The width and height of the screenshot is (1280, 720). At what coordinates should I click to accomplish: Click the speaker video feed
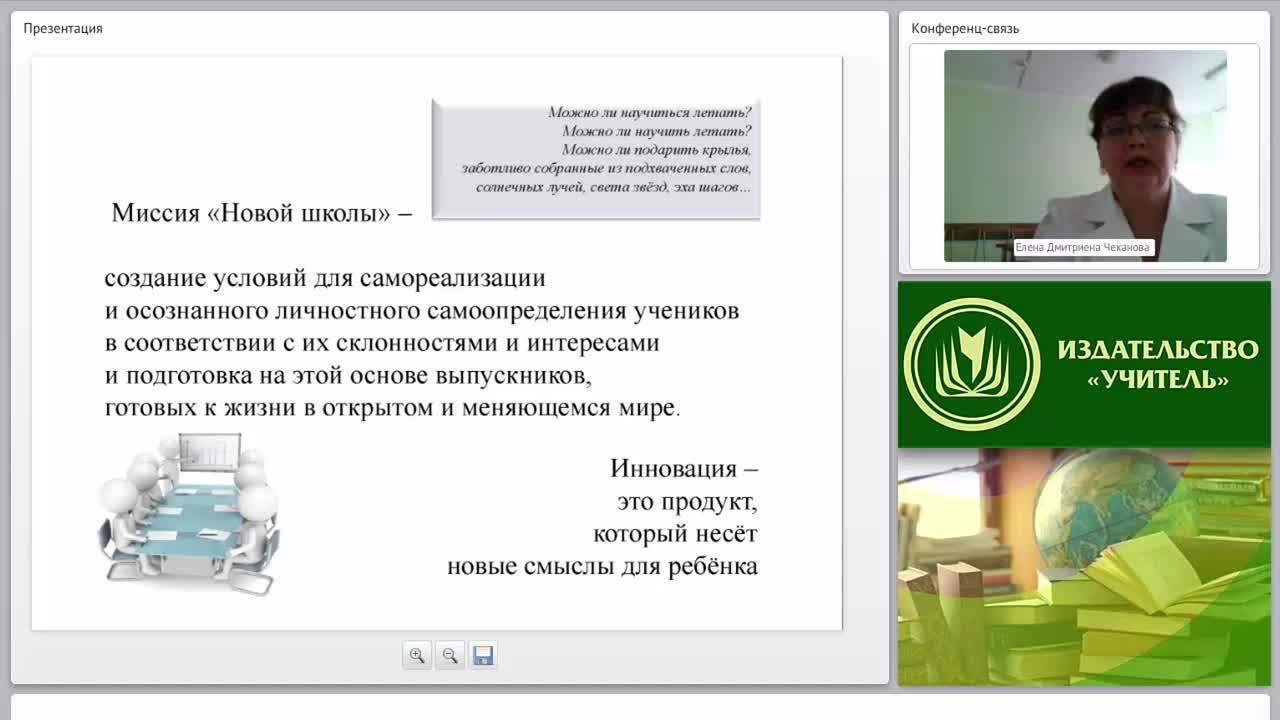[1085, 156]
